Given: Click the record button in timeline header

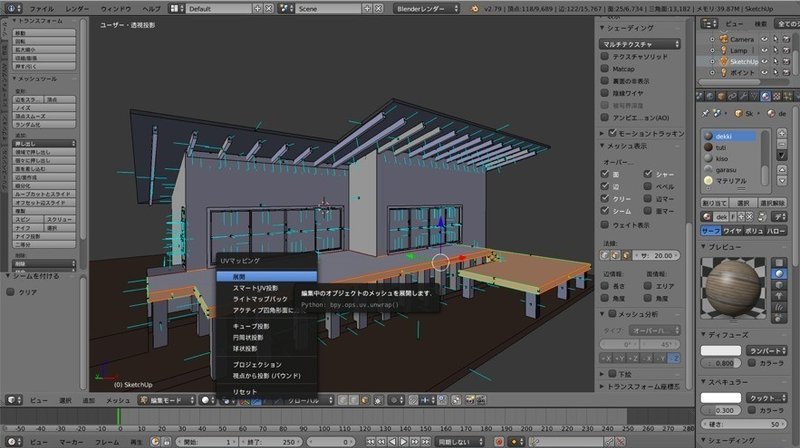Looking at the screenshot, I should 499,442.
